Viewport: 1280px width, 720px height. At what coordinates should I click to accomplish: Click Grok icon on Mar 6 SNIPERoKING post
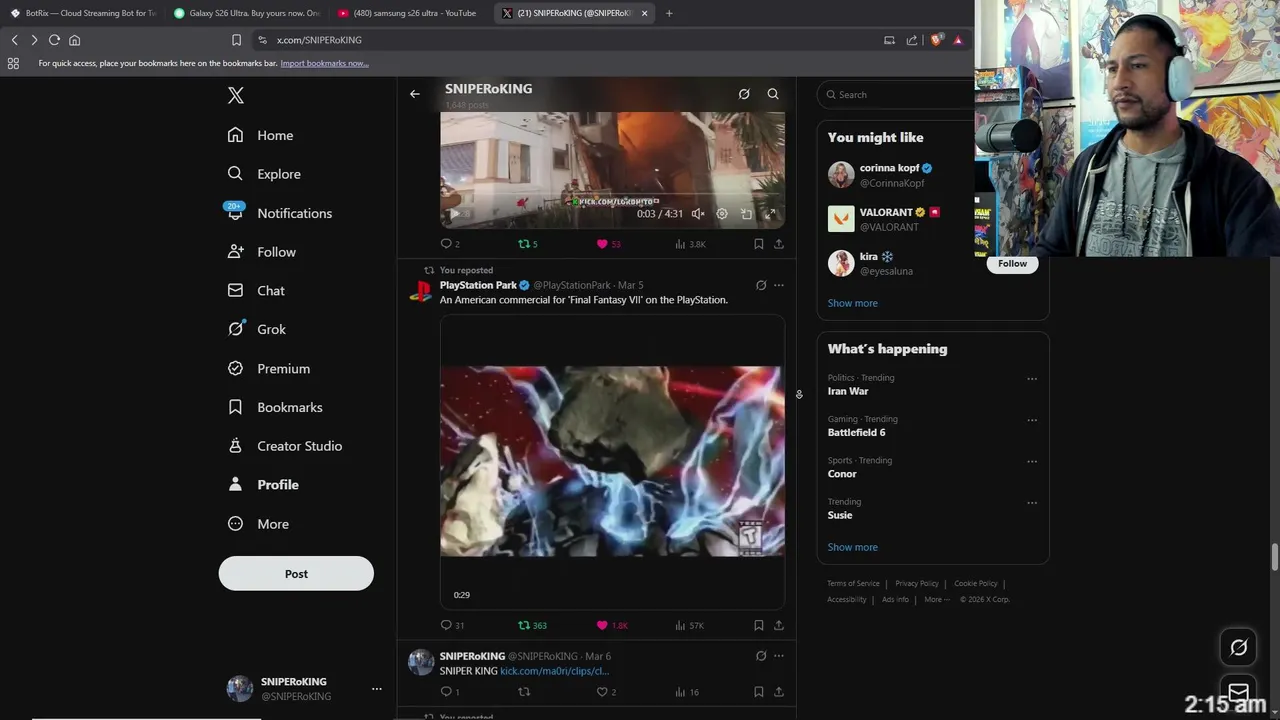(x=761, y=657)
